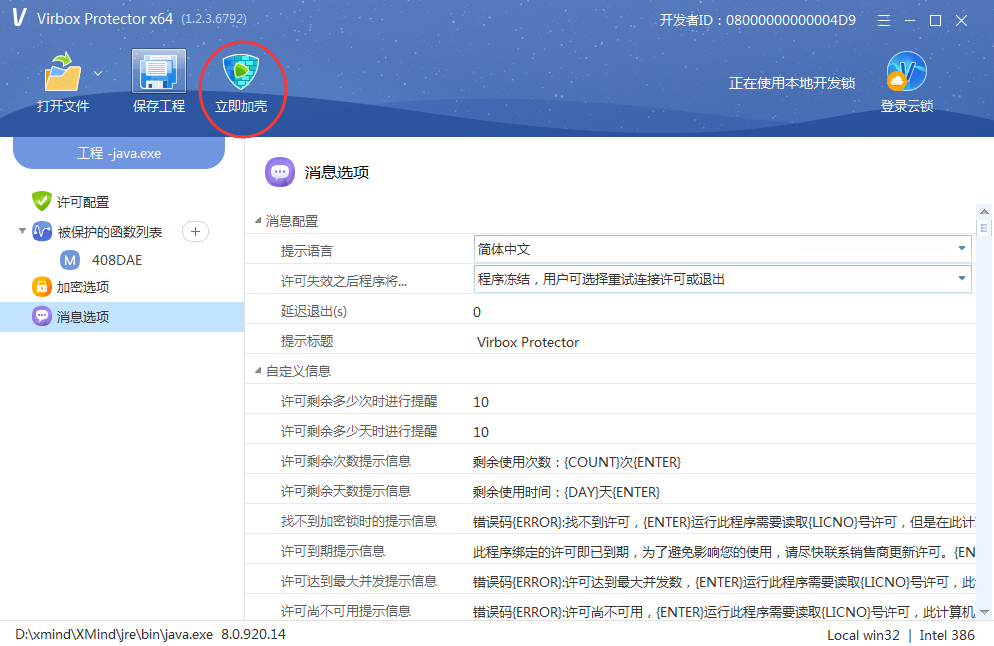Click version 8.0.920.14 in status bar
The width and height of the screenshot is (994, 646).
coord(254,634)
